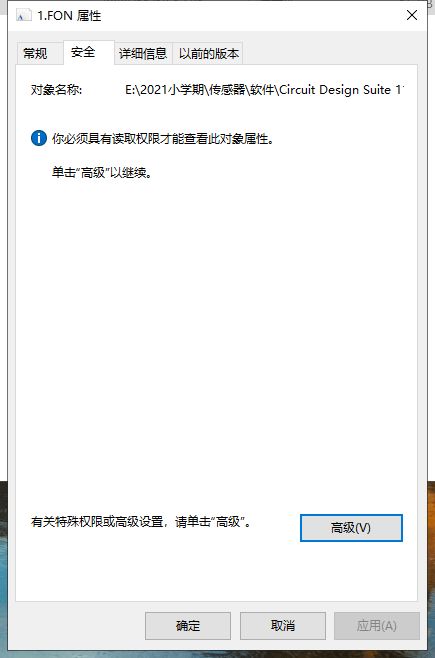Click the message 你必须具有读取权限才能查看此对象属性
Screen dimensions: 435x658
point(163,138)
